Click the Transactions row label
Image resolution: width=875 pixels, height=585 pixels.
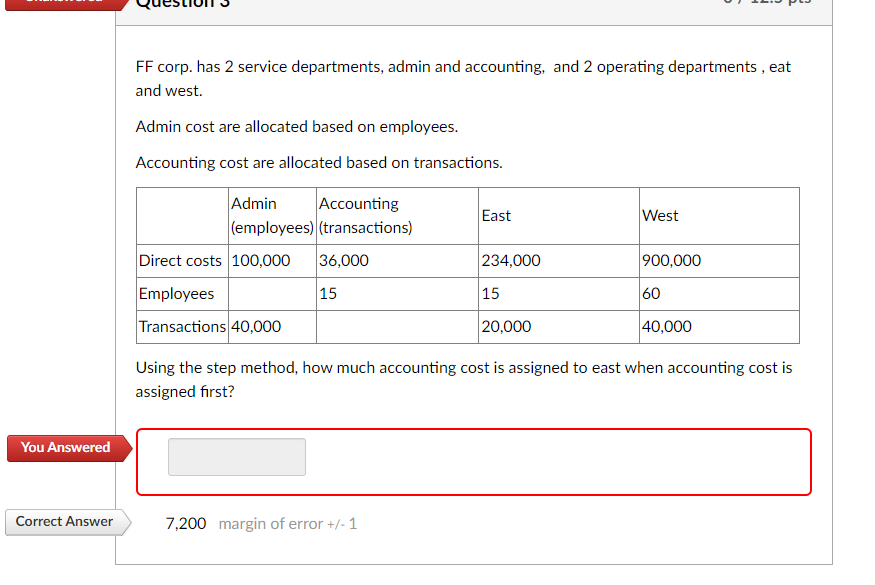pyautogui.click(x=179, y=326)
